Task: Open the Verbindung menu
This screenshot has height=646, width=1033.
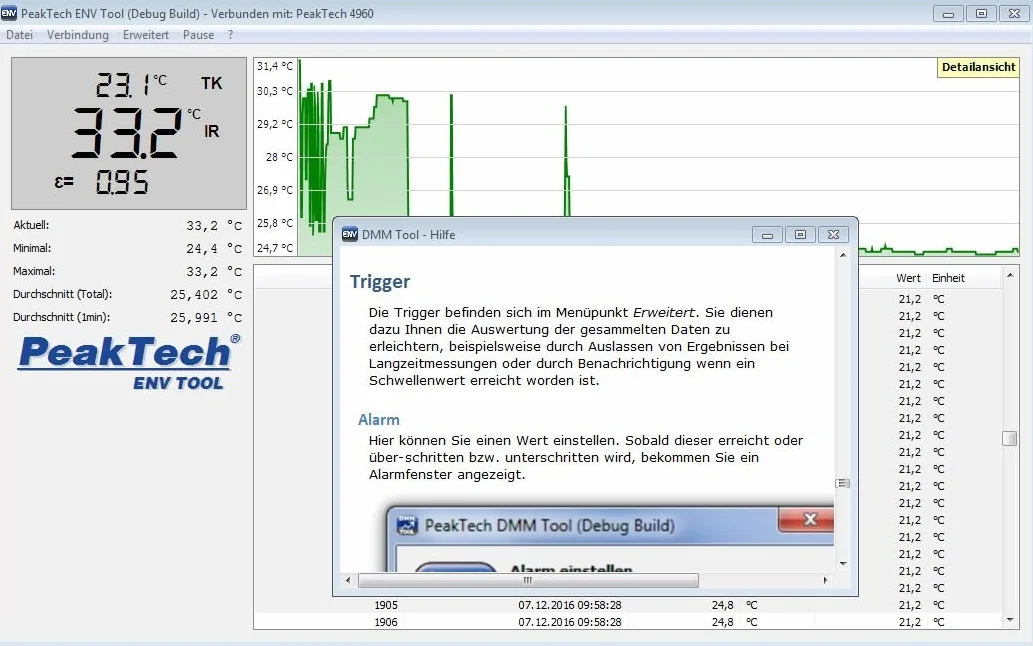Action: (x=78, y=35)
